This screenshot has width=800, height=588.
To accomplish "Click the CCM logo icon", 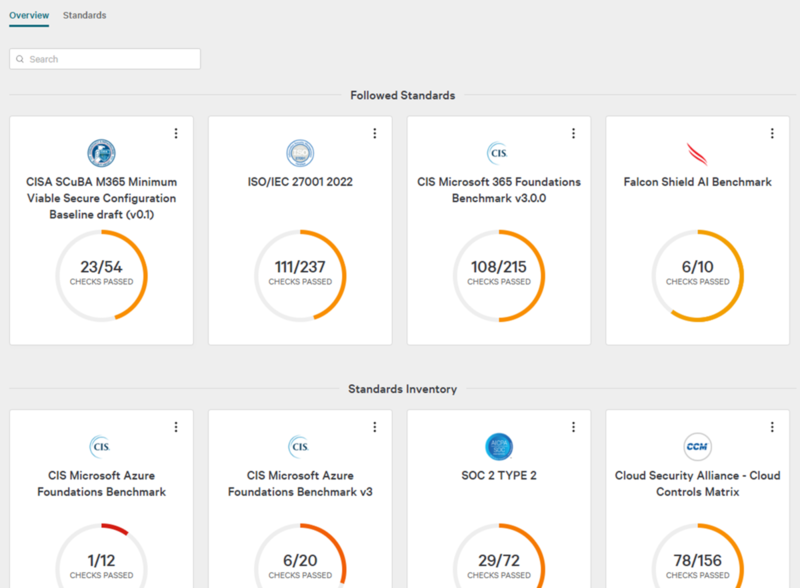I will click(x=697, y=447).
